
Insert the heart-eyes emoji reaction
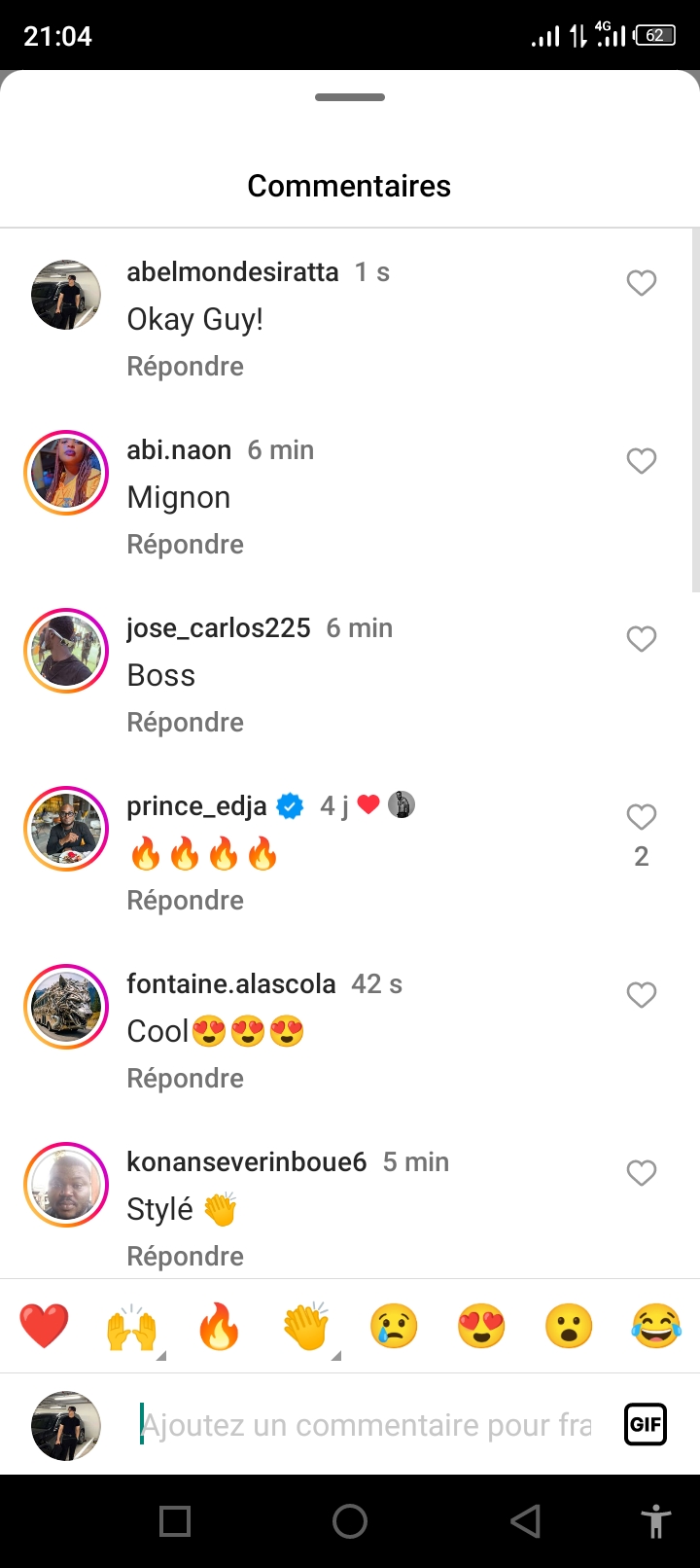pyautogui.click(x=481, y=1327)
